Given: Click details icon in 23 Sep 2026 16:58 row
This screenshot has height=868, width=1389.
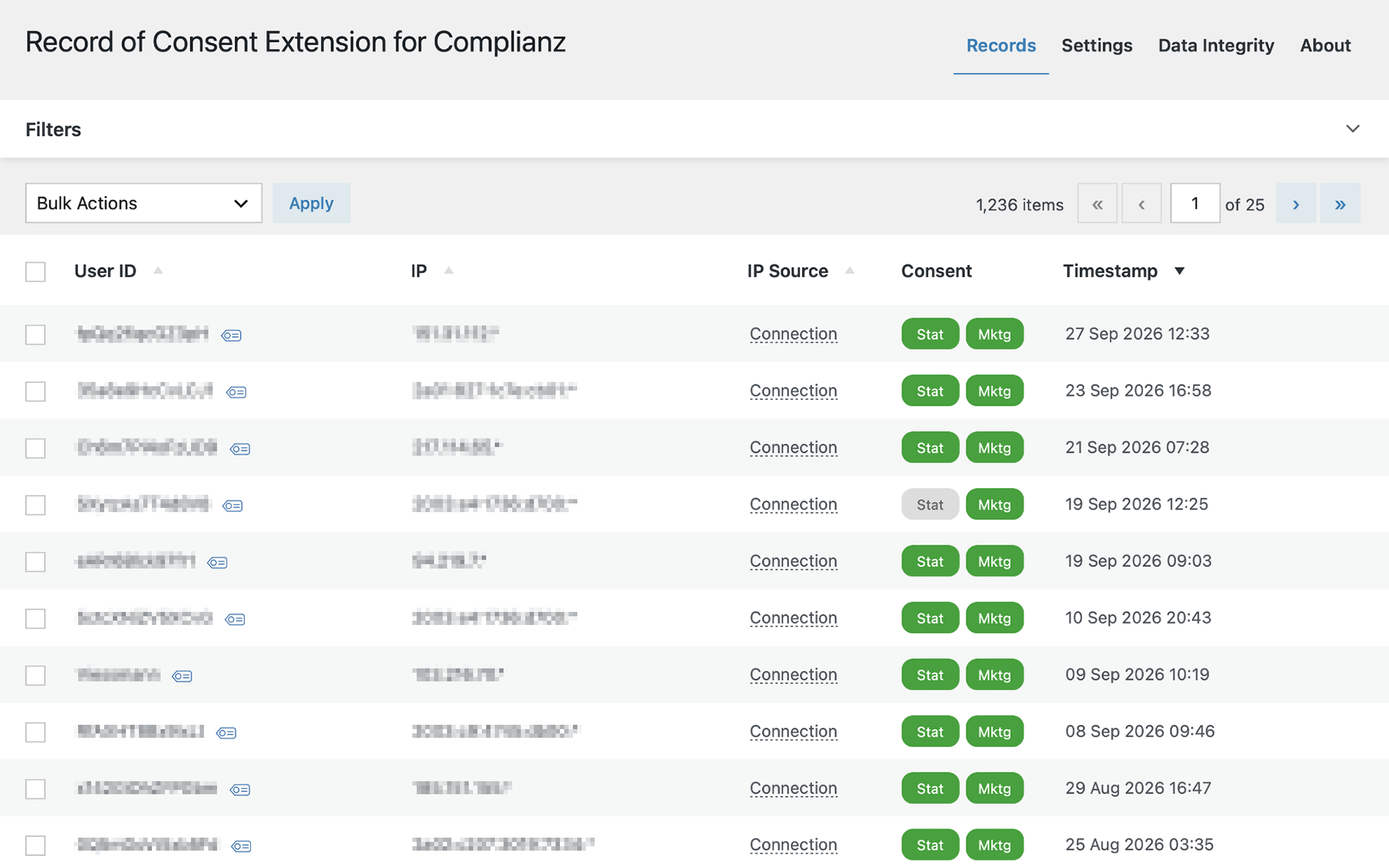Looking at the screenshot, I should pos(236,392).
